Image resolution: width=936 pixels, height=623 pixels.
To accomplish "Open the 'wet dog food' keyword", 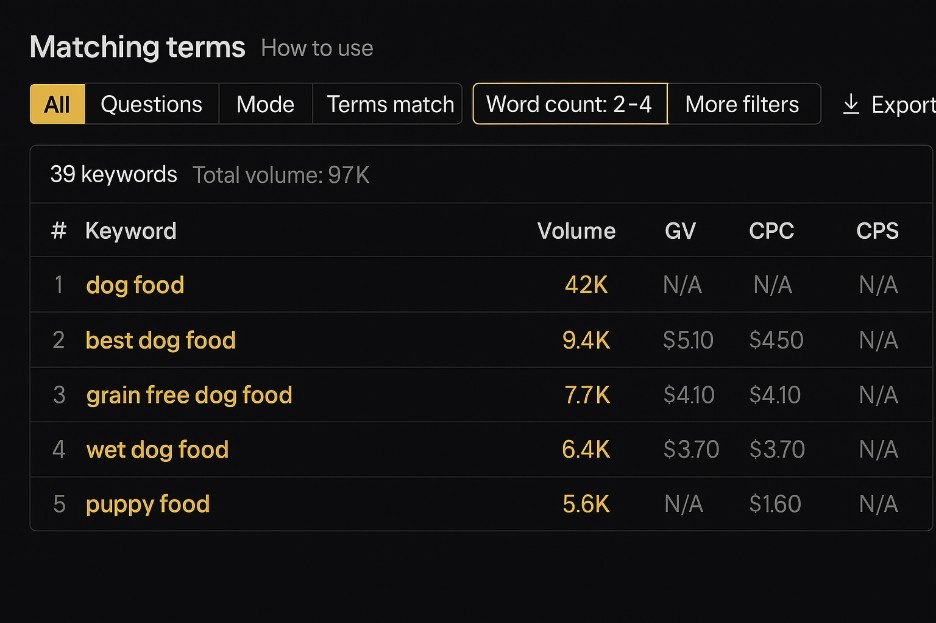I will click(x=157, y=450).
